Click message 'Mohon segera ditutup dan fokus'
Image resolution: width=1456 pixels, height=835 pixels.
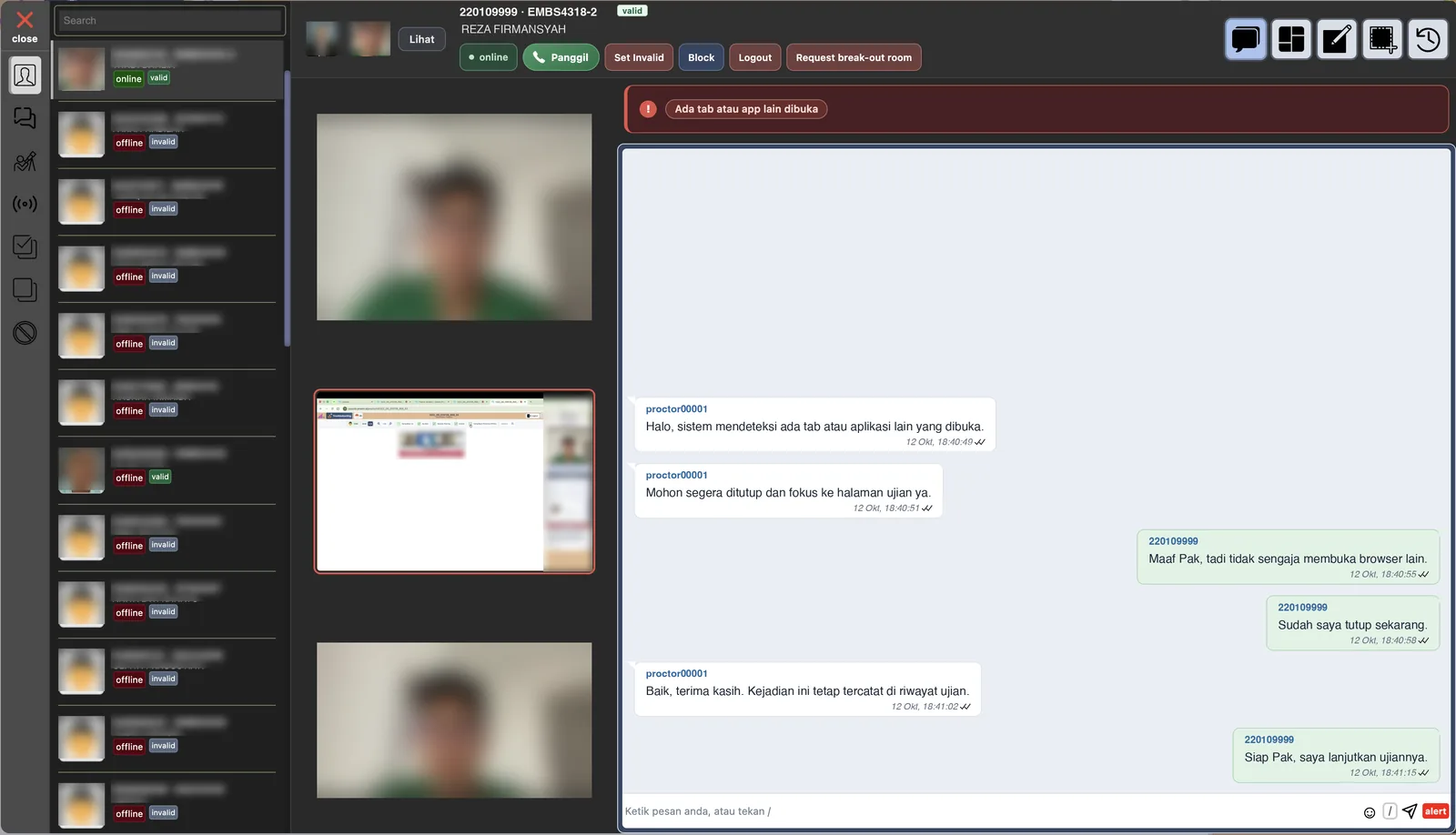click(788, 491)
